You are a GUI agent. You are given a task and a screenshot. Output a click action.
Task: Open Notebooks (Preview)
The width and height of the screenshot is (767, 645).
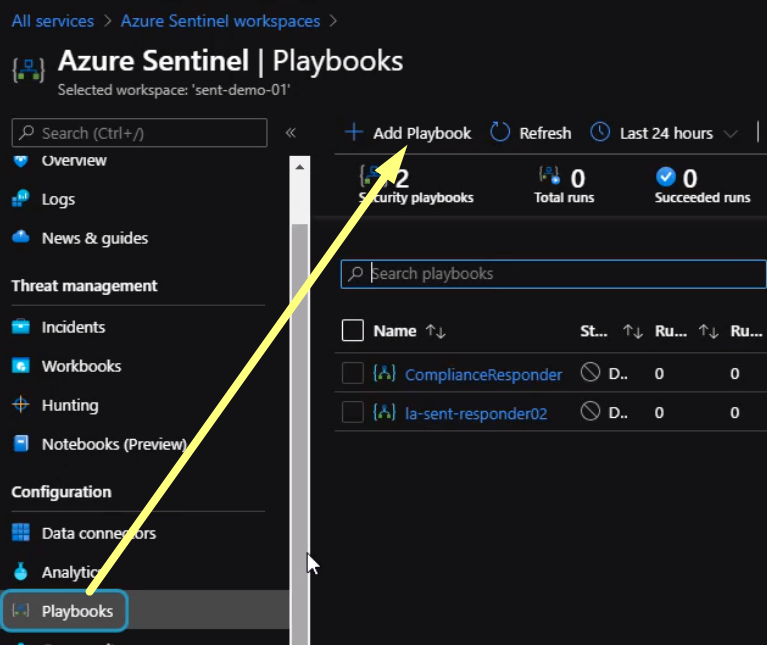tap(114, 444)
